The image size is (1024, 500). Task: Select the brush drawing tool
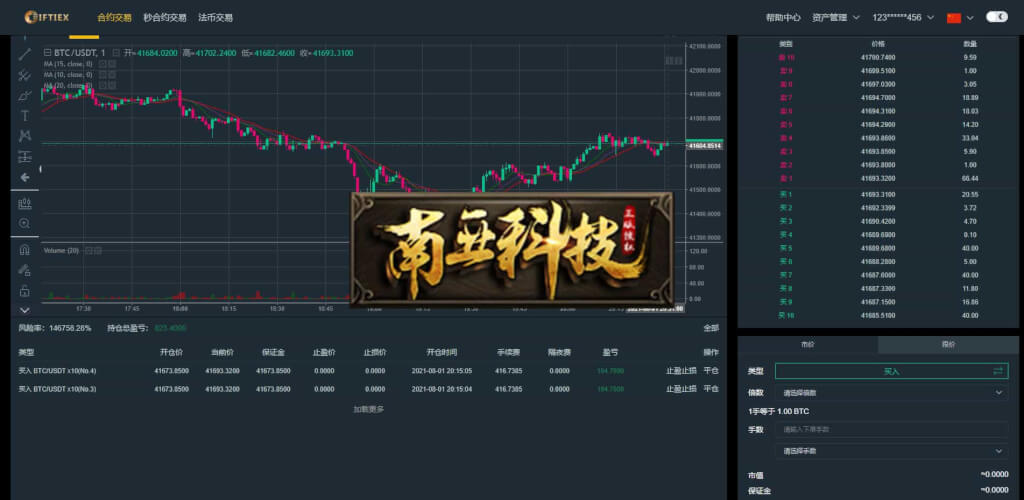[25, 95]
